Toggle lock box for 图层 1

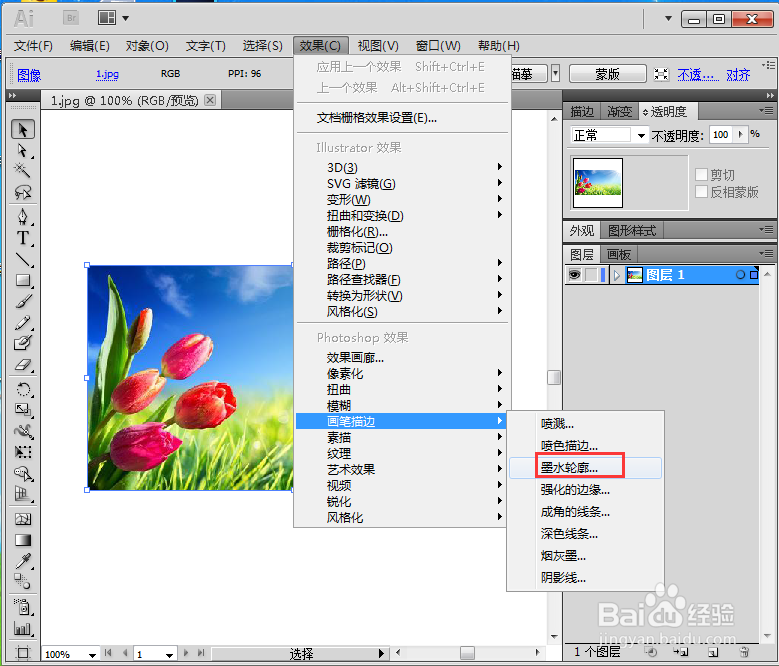pyautogui.click(x=591, y=275)
